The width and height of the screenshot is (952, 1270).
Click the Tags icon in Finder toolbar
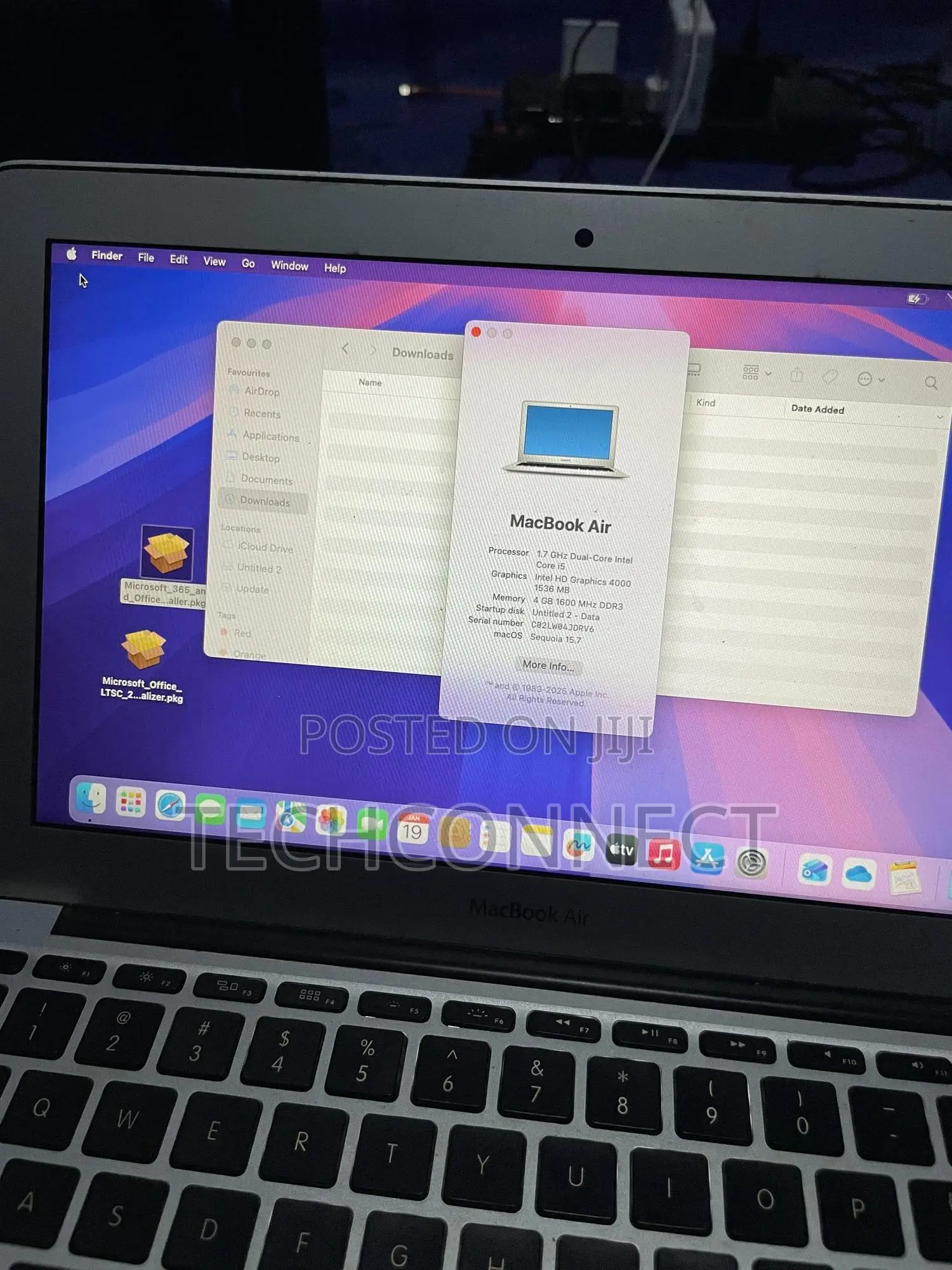[x=830, y=377]
